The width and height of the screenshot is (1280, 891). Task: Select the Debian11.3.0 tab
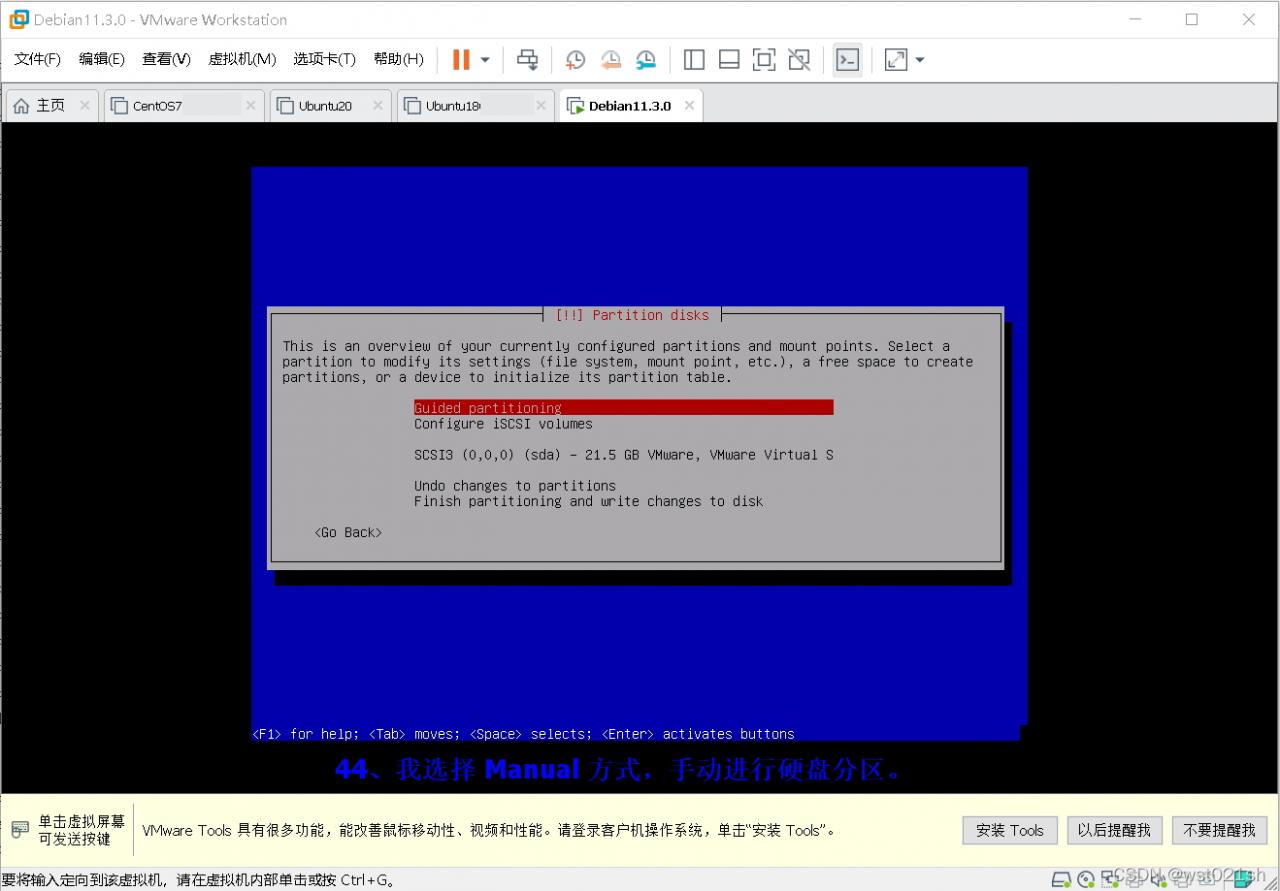click(631, 105)
